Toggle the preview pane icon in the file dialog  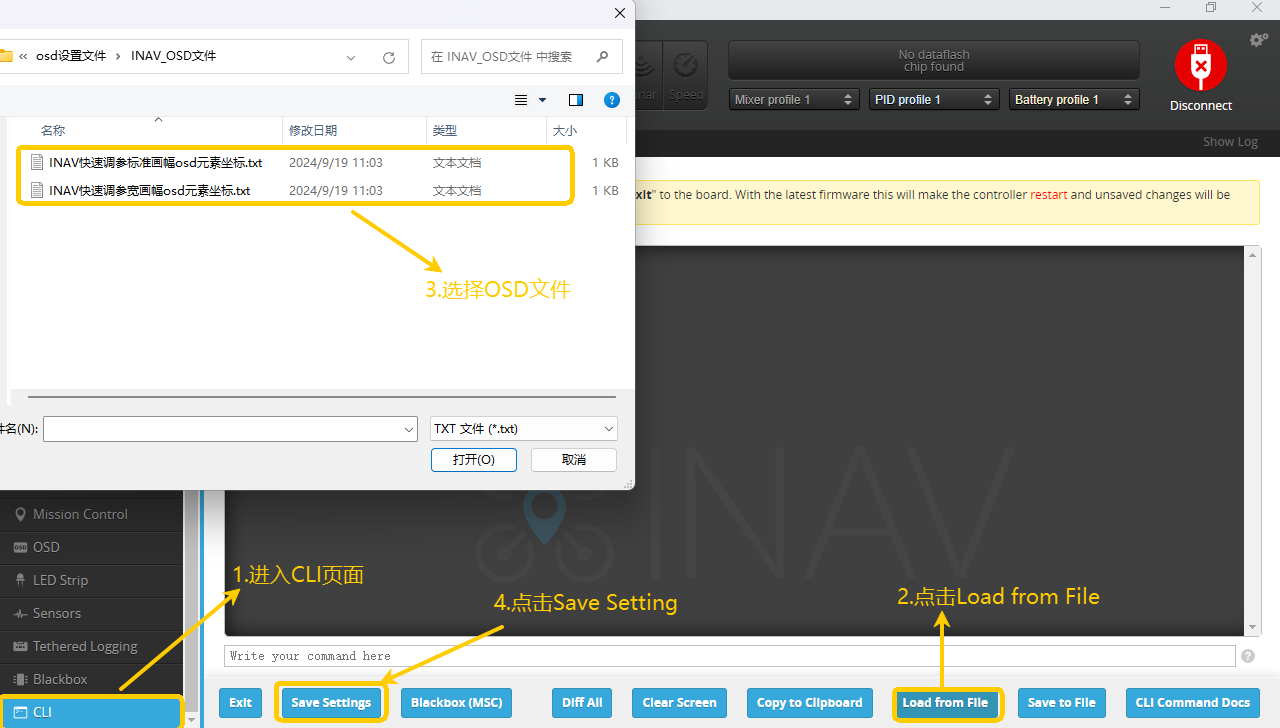(x=575, y=100)
